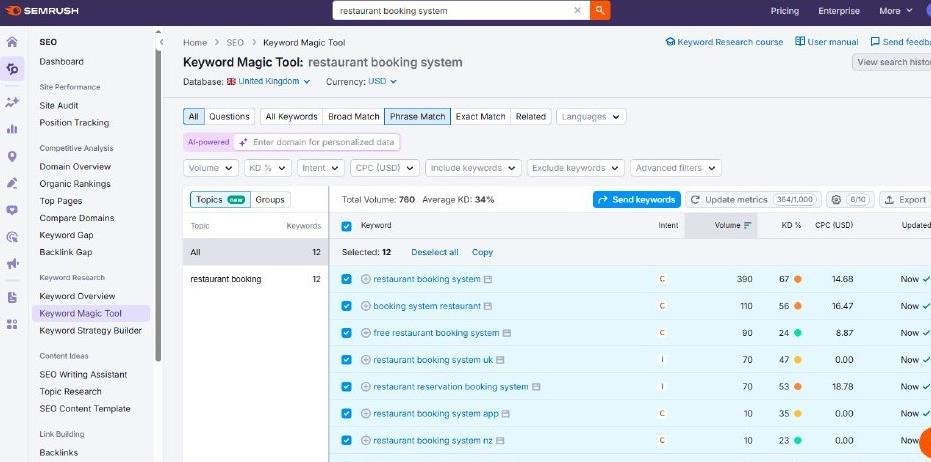The image size is (931, 462).
Task: Collapse the SEO sidebar with the arrow
Action: (162, 42)
